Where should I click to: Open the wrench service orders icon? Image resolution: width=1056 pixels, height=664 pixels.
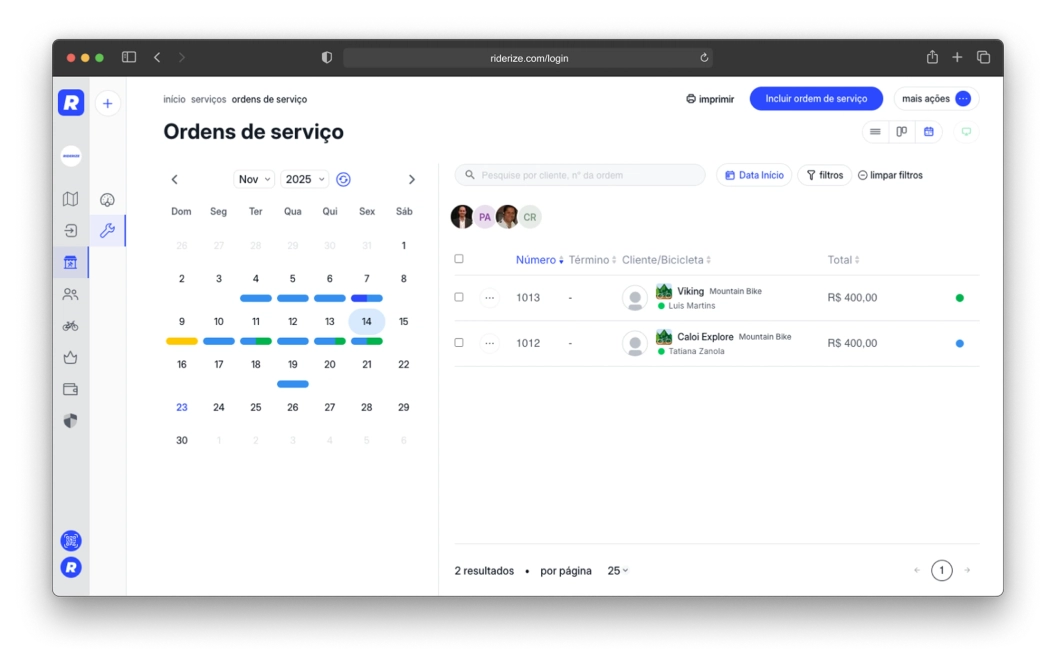point(107,231)
